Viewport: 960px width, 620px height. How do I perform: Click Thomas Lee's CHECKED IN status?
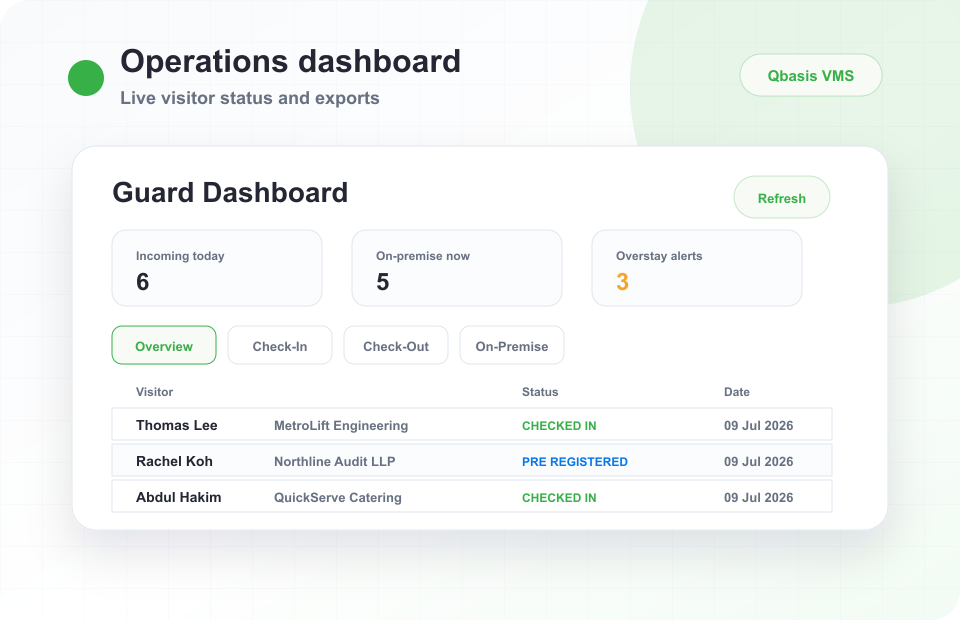click(x=559, y=426)
